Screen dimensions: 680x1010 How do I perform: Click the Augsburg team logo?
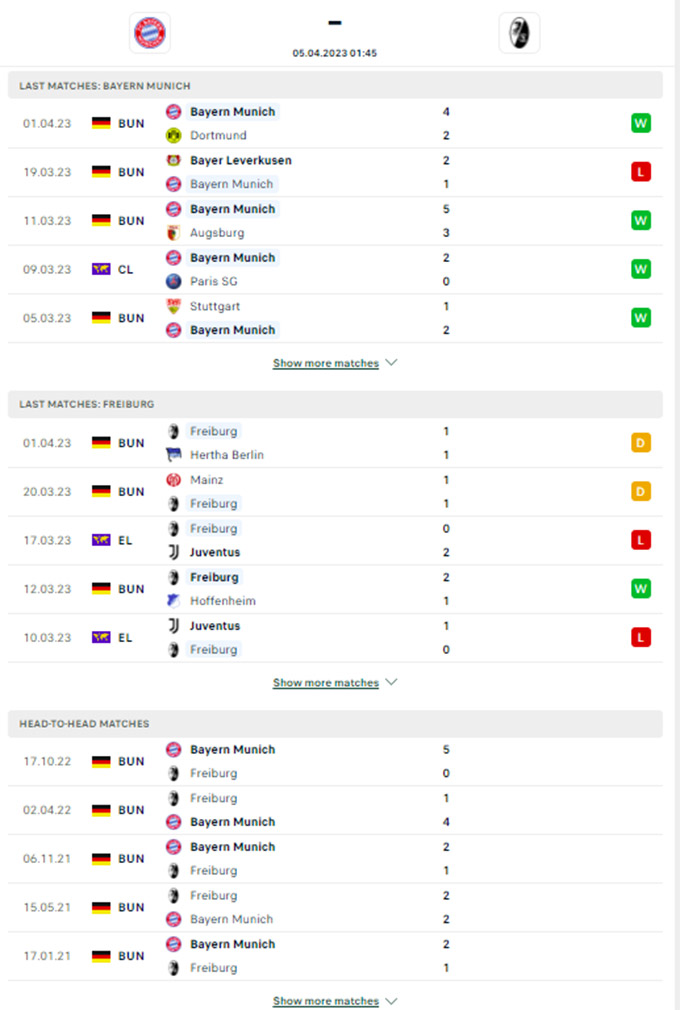pos(173,233)
